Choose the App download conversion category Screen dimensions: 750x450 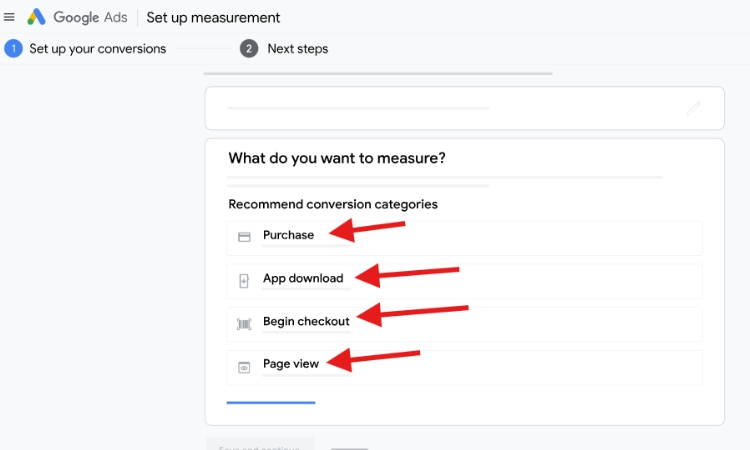pos(464,281)
